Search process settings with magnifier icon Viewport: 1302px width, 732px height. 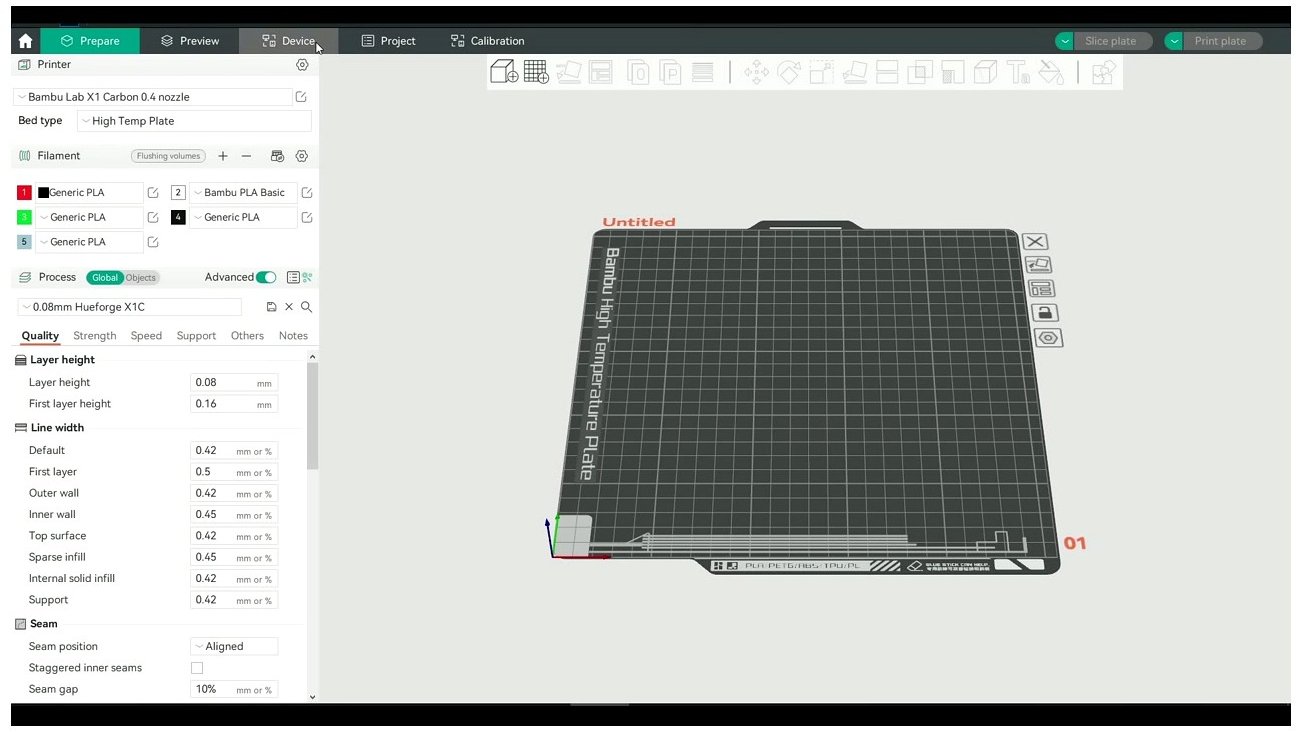pos(307,307)
